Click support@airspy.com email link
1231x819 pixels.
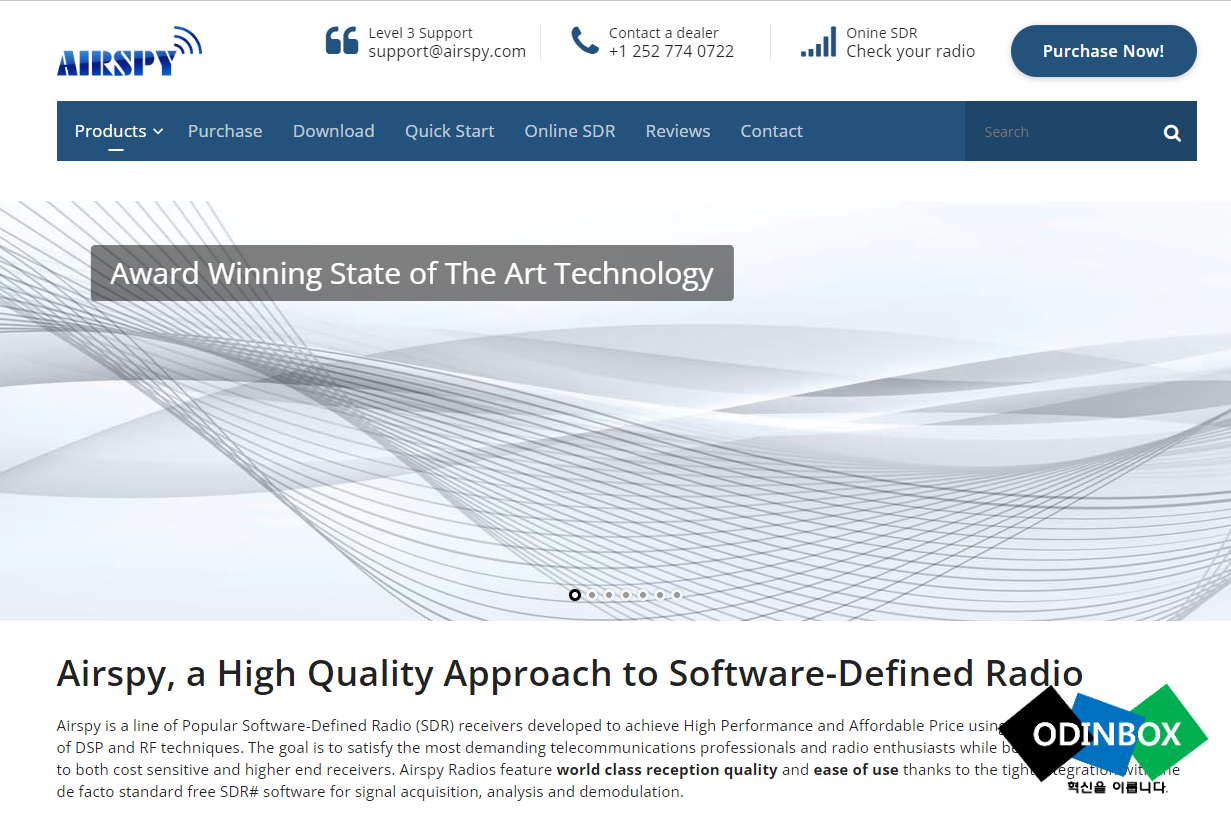pos(447,52)
